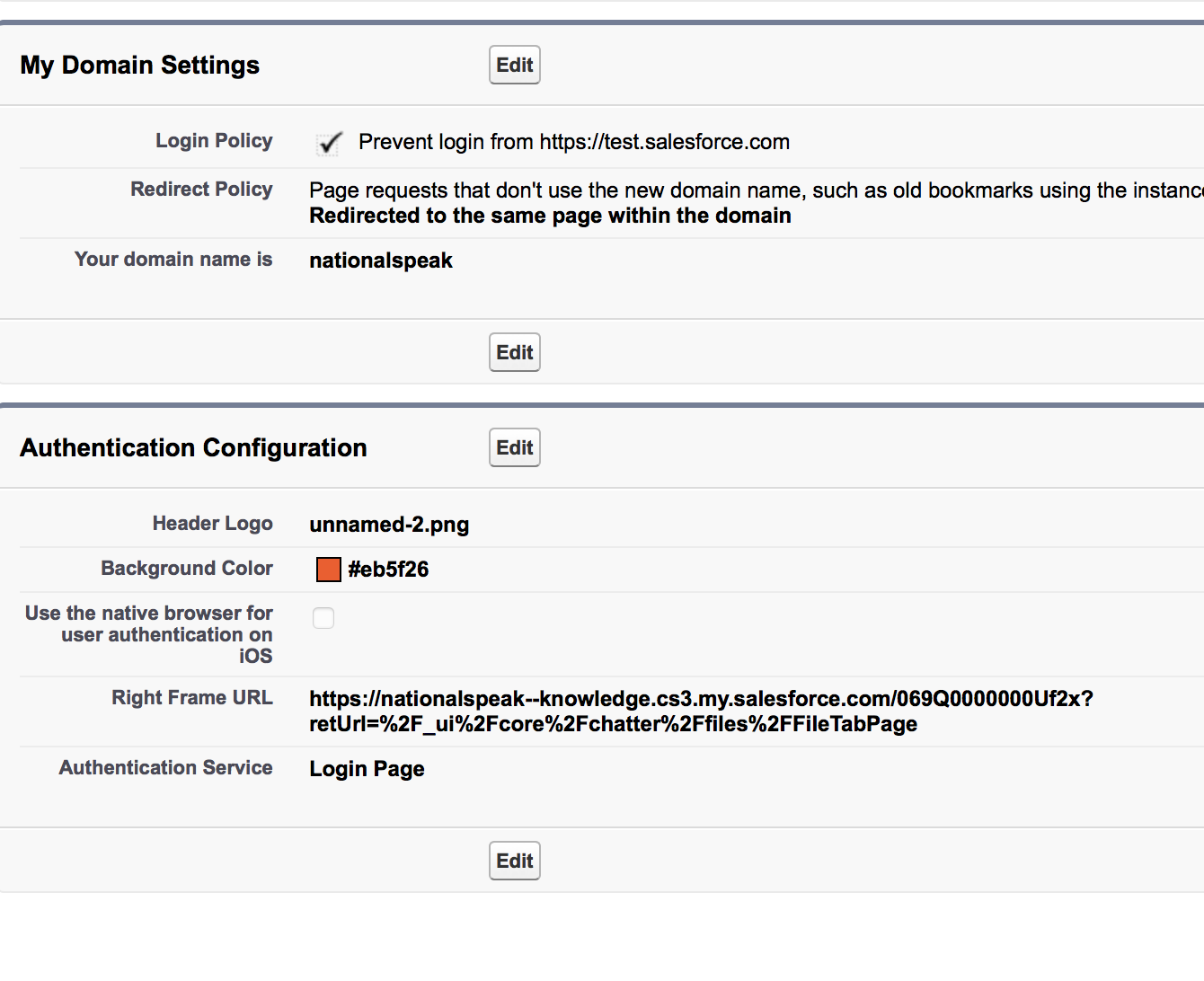1204x981 pixels.
Task: Toggle native browser iOS authentication checkbox
Action: tap(323, 618)
